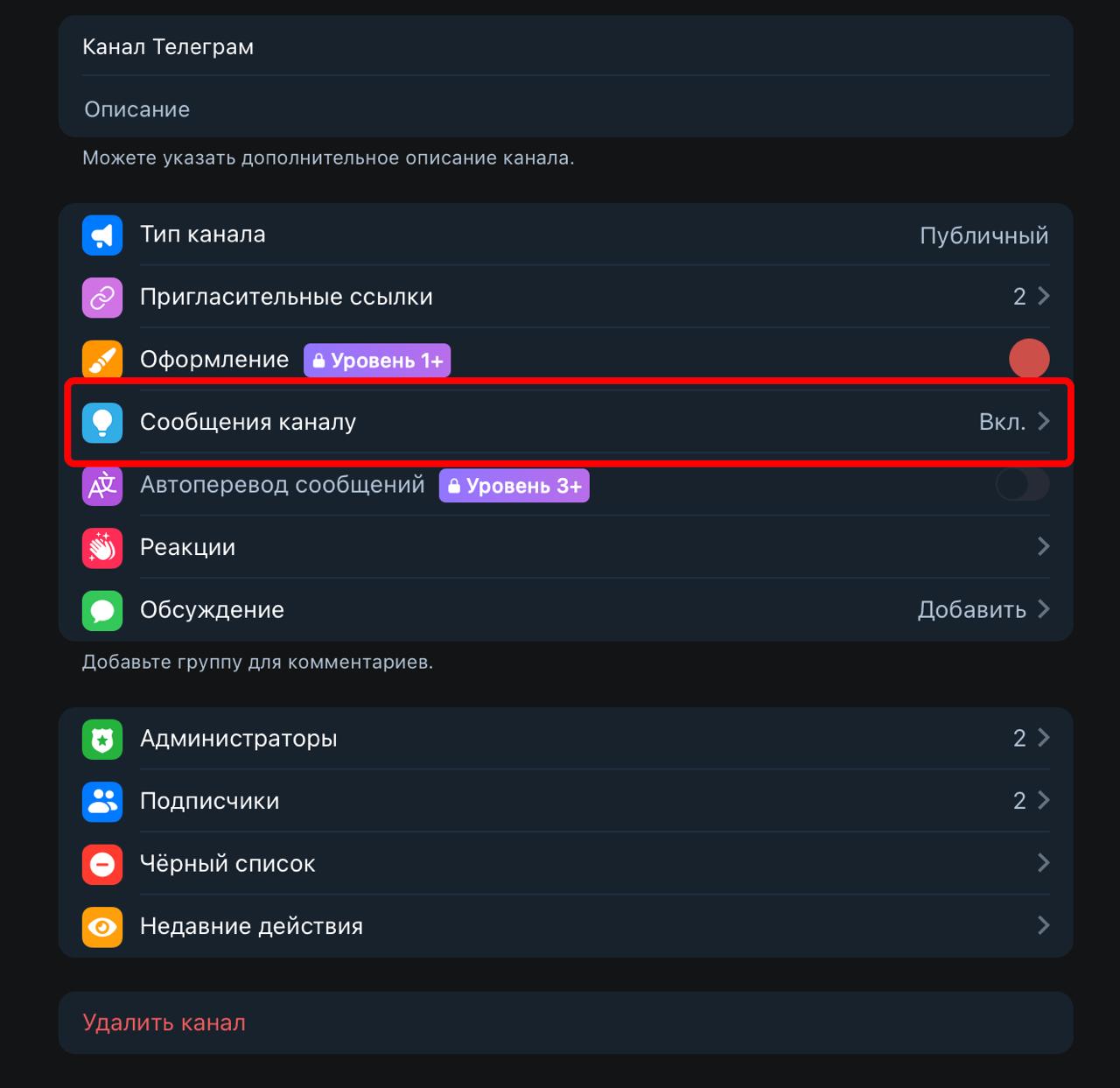This screenshot has width=1120, height=1088.
Task: Click the red clapping hands reactions icon
Action: 102,548
